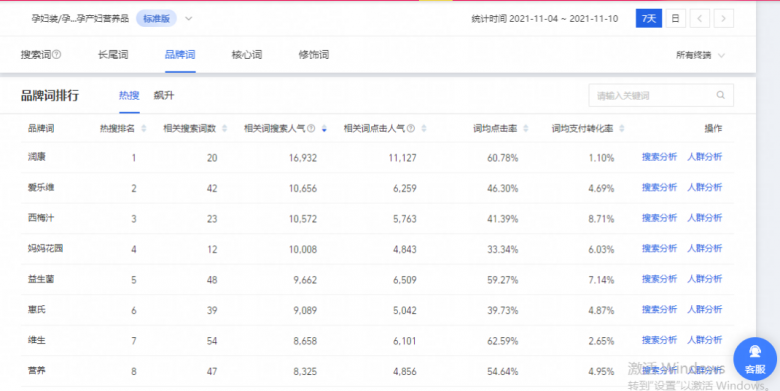Switch to 品牌词 tab
Image resolution: width=780 pixels, height=391 pixels.
pyautogui.click(x=180, y=55)
